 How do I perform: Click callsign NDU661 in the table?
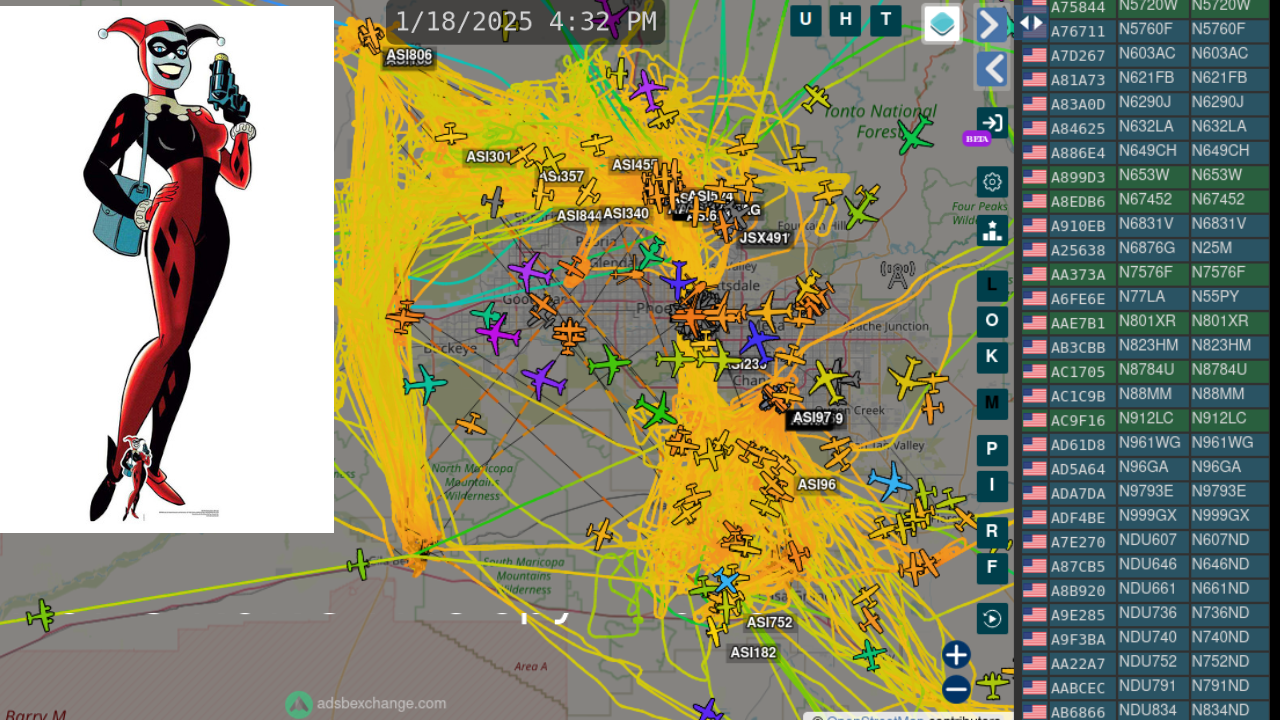pos(1148,589)
